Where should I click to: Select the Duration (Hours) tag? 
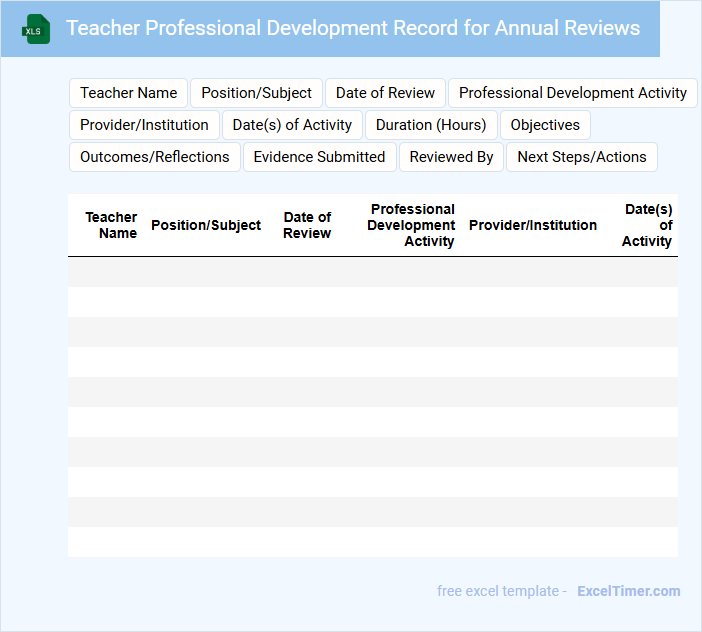tap(431, 125)
